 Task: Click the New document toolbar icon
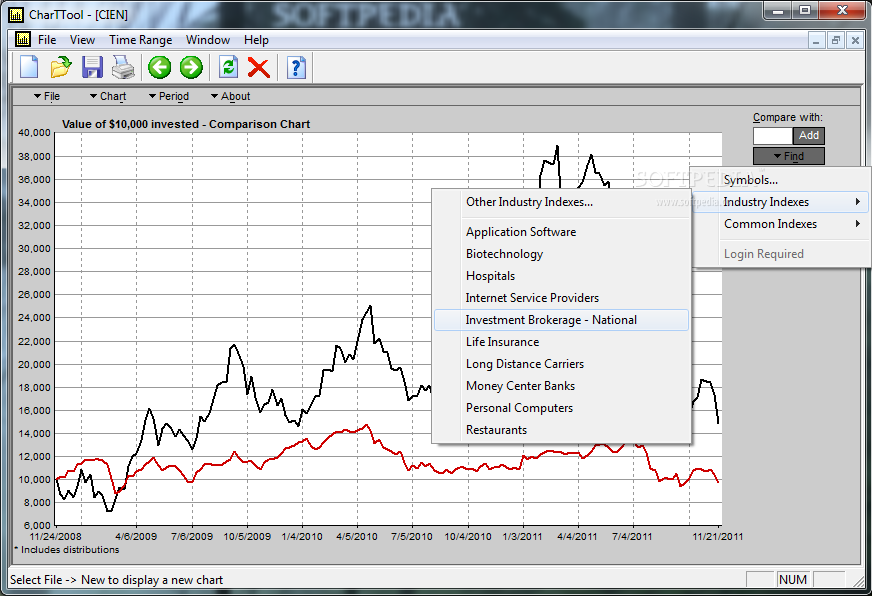tap(29, 67)
